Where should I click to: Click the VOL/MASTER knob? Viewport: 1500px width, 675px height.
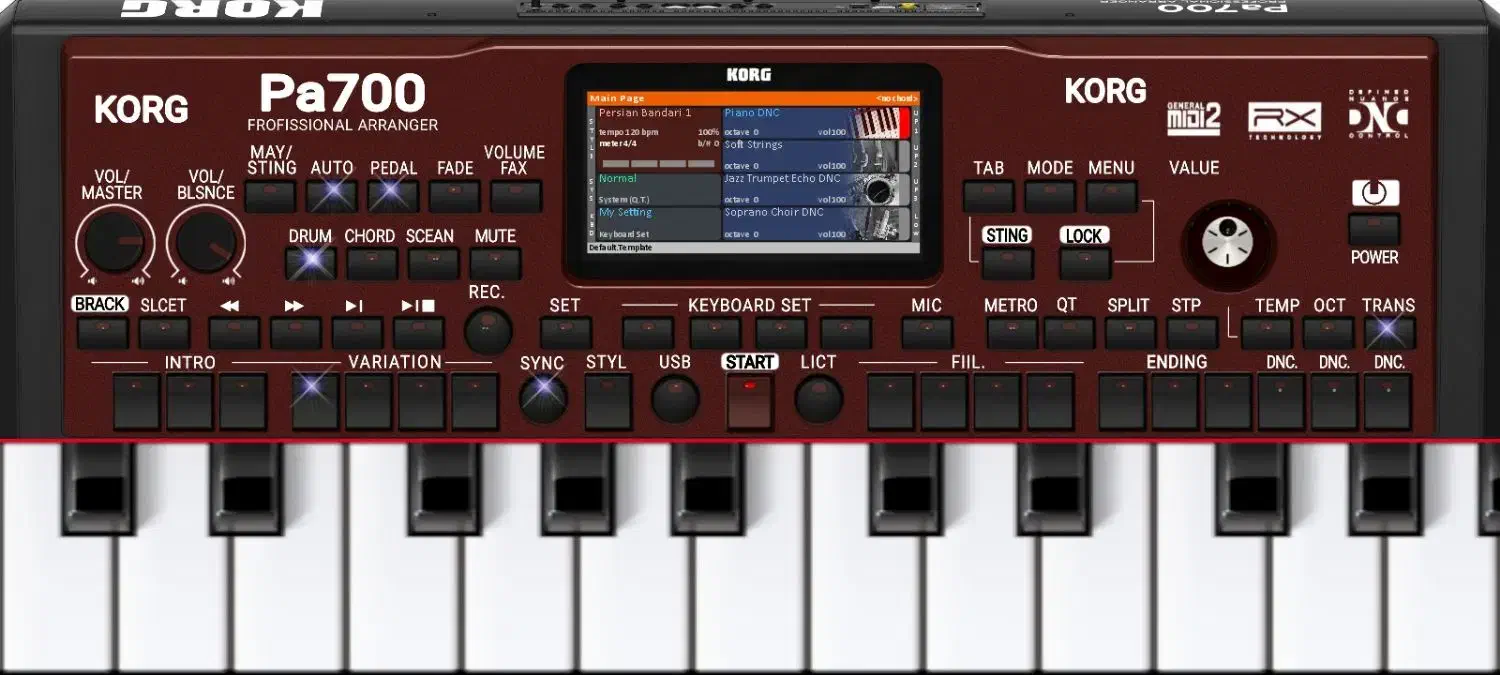114,242
